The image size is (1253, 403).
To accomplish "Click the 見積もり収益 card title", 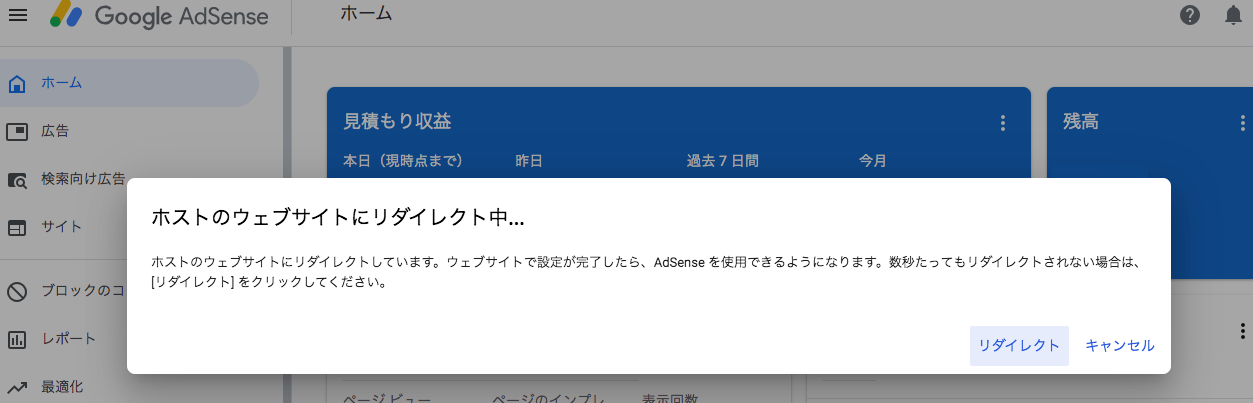I will [397, 122].
